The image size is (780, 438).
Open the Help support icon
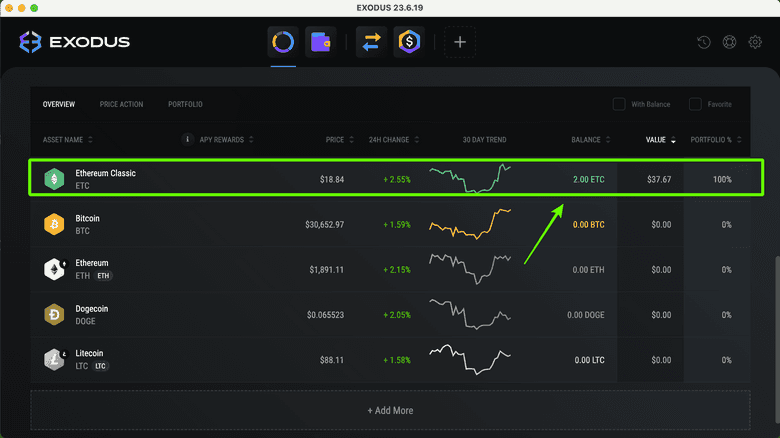point(730,43)
